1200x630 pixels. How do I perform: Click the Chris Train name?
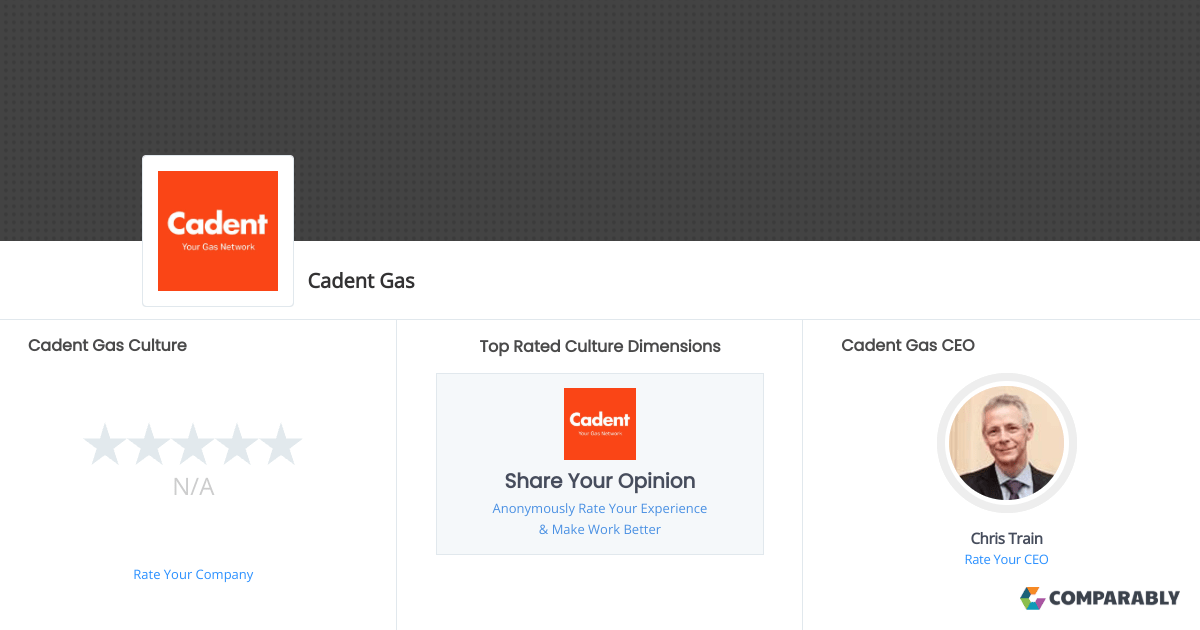1006,538
